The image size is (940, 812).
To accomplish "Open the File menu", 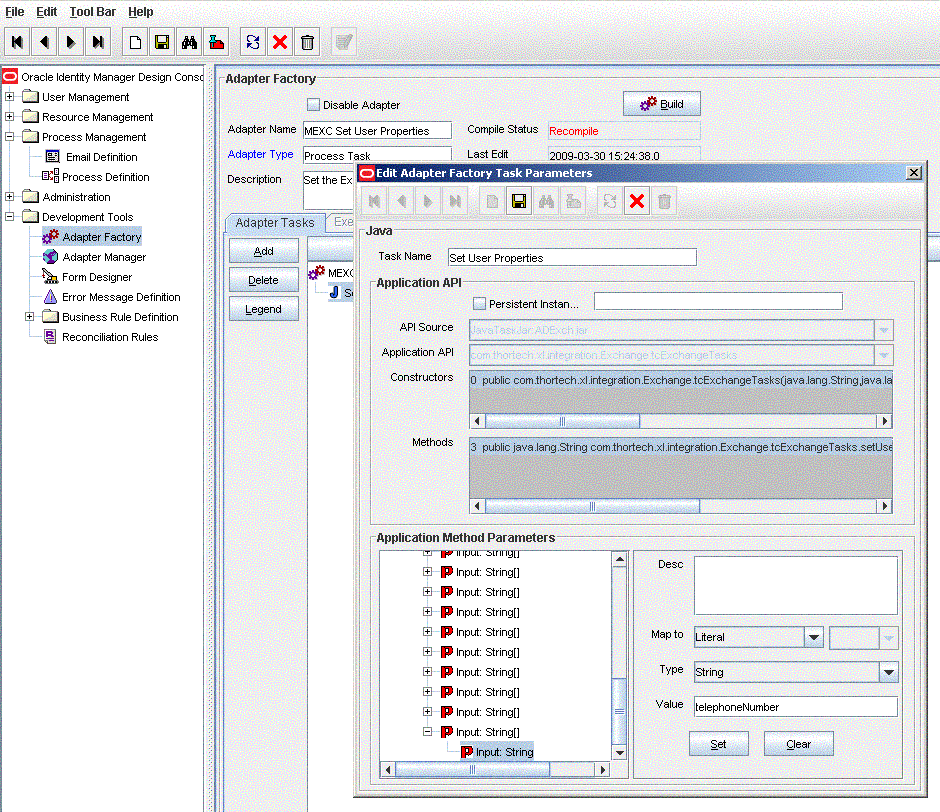I will pos(14,11).
